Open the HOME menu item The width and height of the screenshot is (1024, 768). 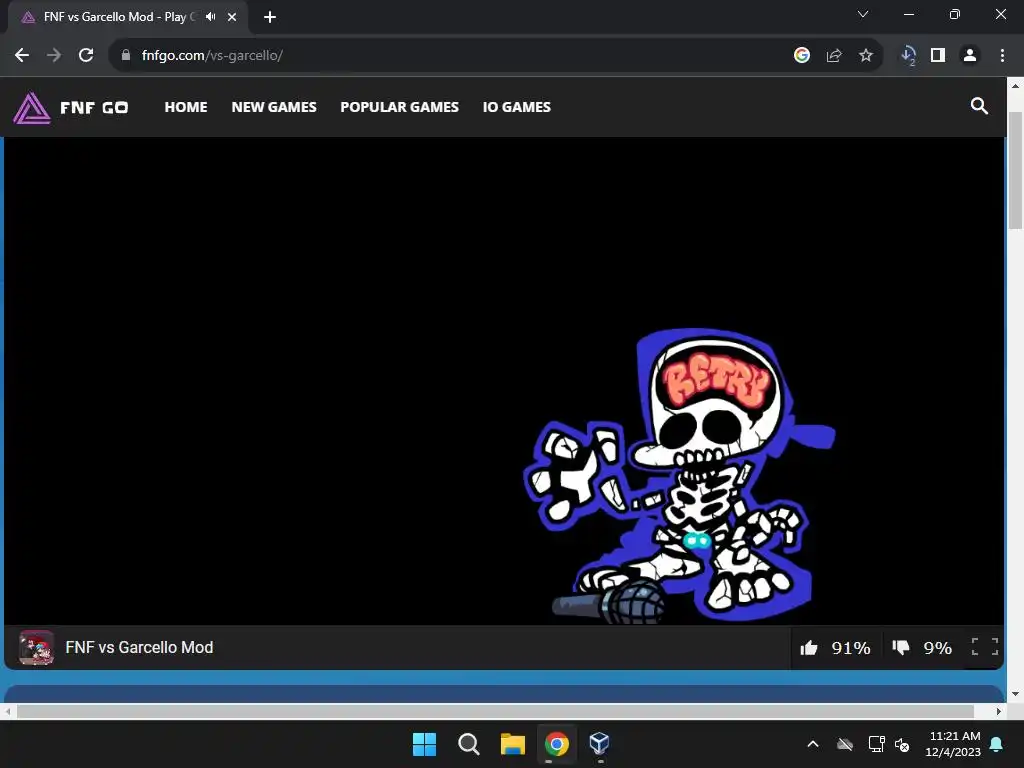[x=186, y=107]
